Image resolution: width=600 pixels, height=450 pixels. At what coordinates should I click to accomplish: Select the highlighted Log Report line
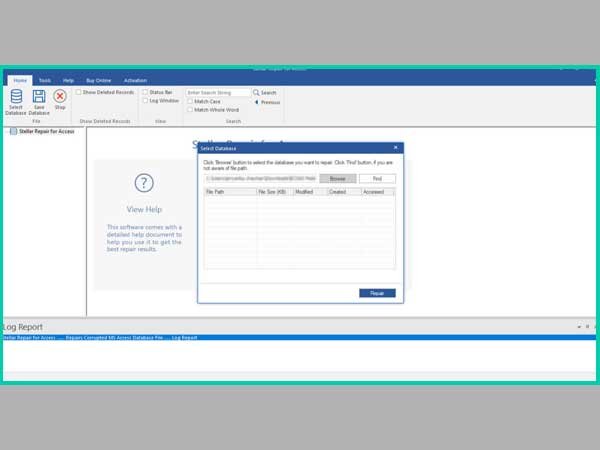coord(300,338)
